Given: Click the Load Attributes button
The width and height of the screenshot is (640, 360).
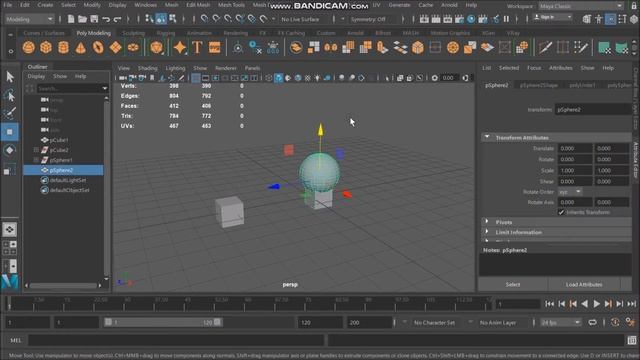Looking at the screenshot, I should [x=584, y=284].
